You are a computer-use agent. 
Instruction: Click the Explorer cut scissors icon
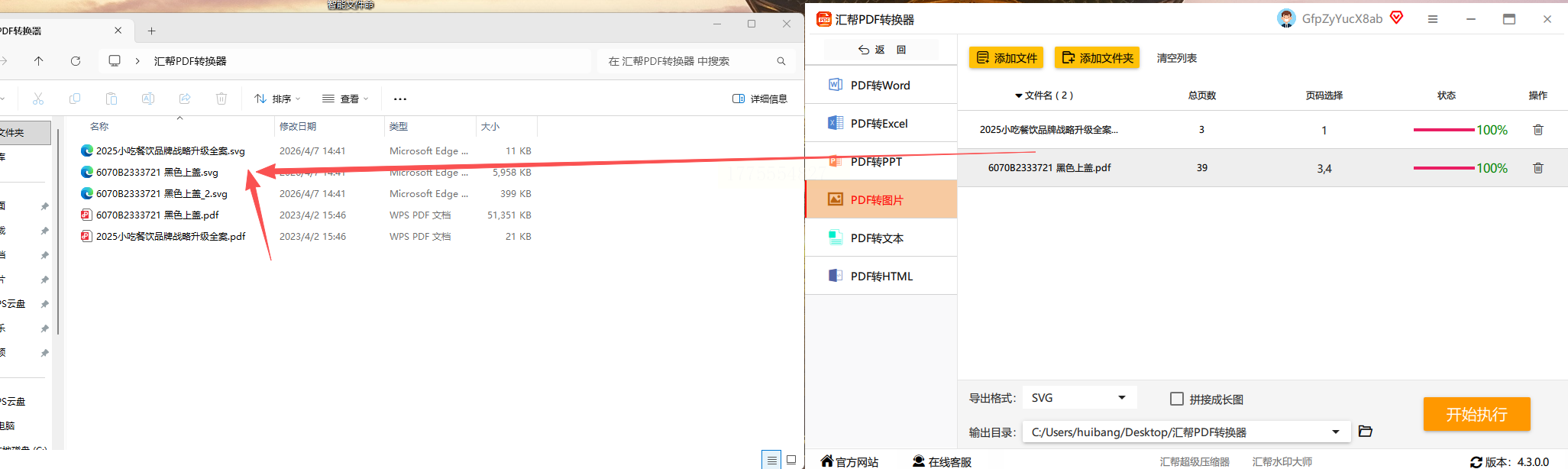[38, 99]
